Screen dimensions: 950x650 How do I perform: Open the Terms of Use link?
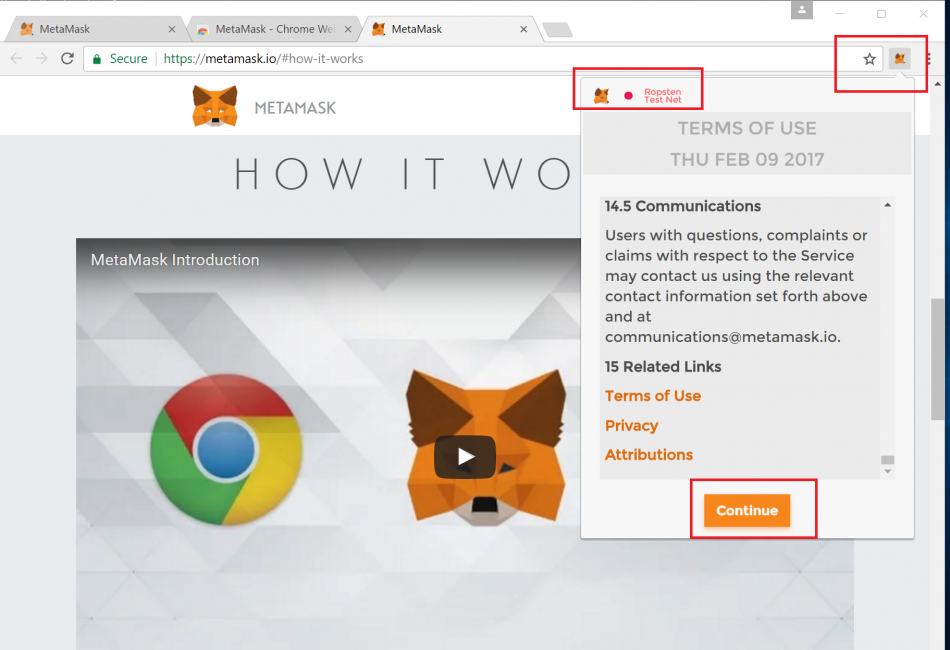[653, 396]
